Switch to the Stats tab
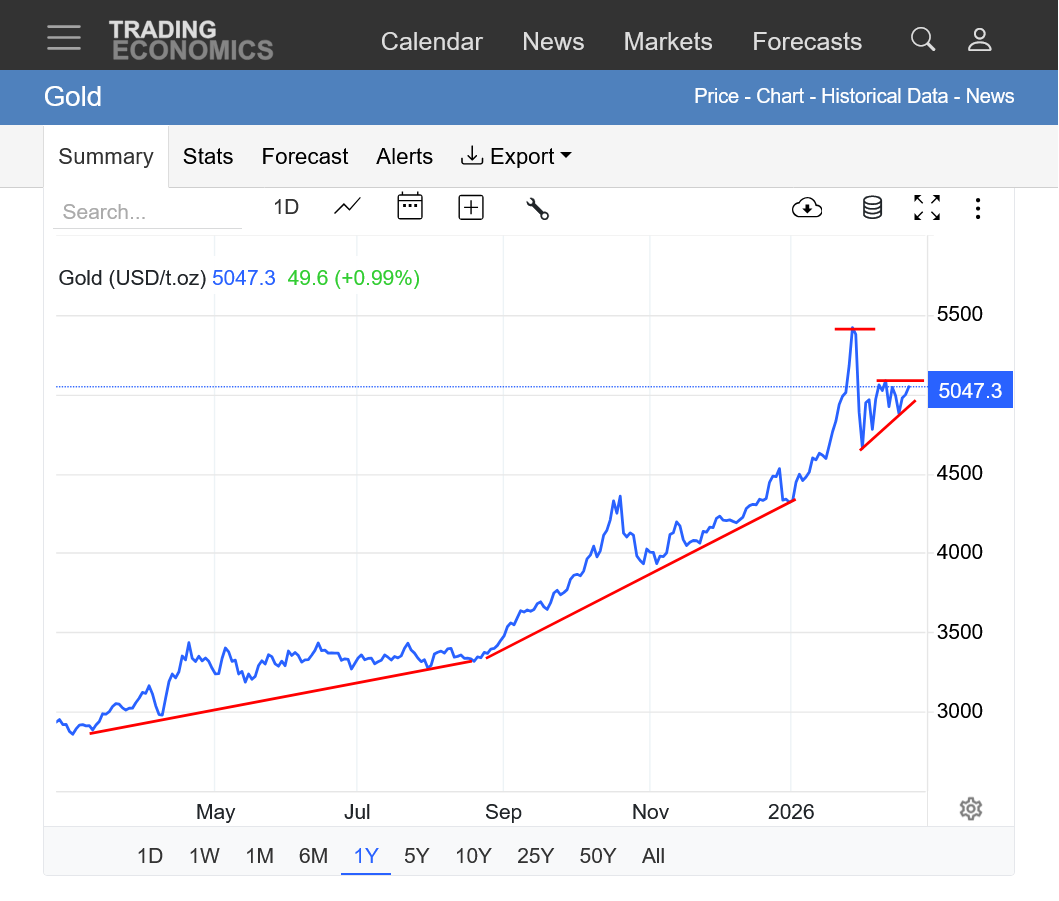Viewport: 1059px width, 901px height. click(x=208, y=156)
